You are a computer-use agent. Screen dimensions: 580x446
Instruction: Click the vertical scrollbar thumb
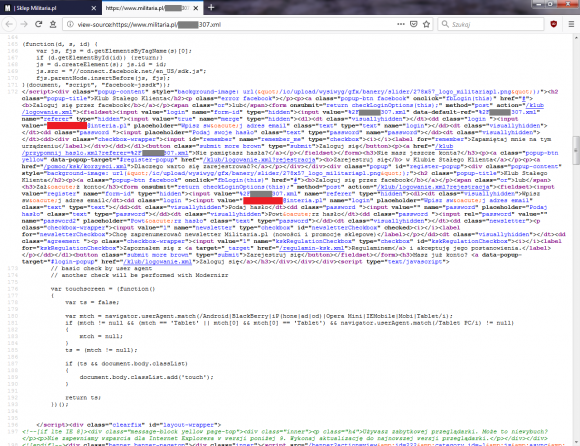click(576, 151)
